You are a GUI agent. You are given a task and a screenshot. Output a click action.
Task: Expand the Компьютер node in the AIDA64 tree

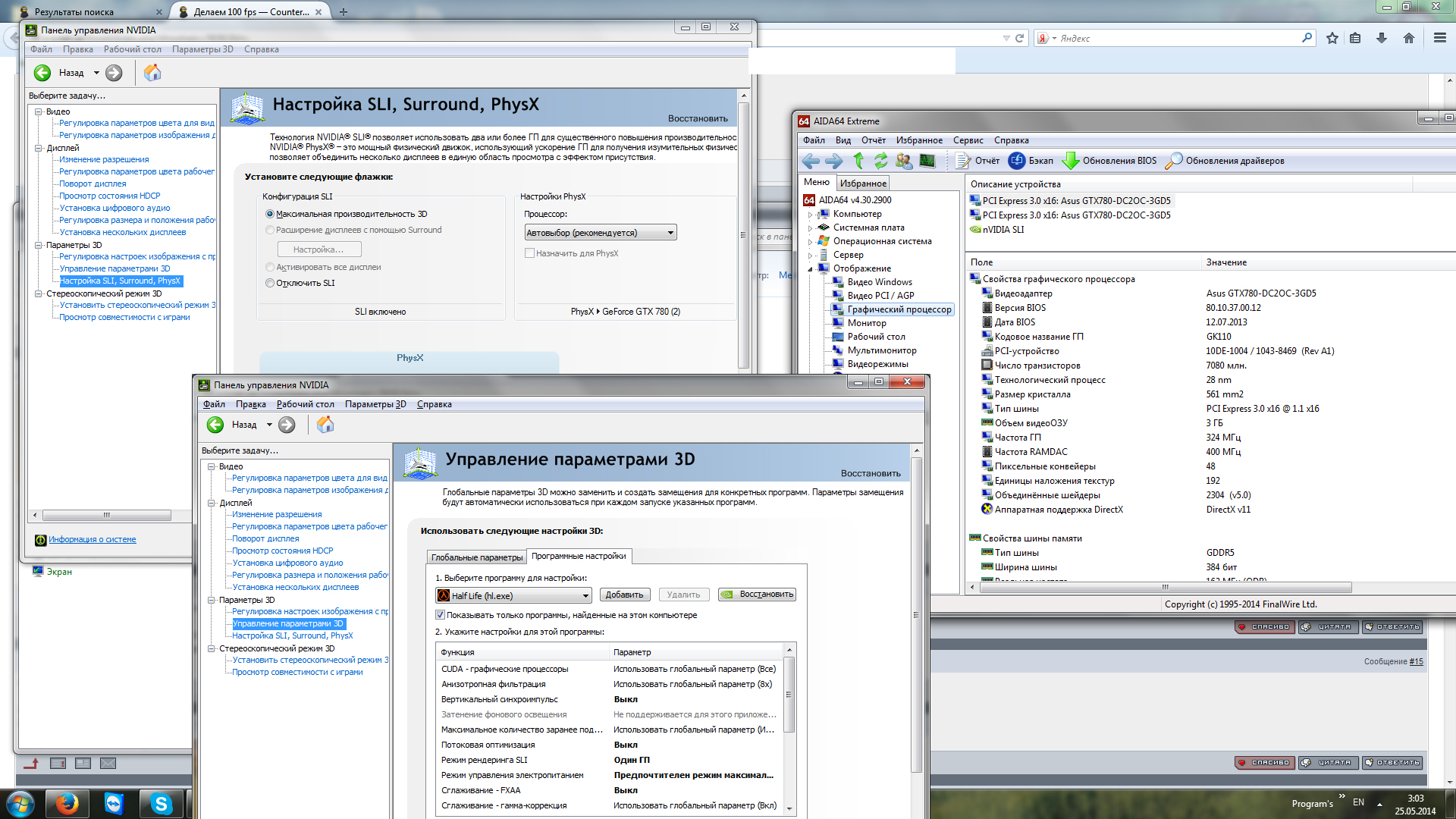tap(810, 215)
